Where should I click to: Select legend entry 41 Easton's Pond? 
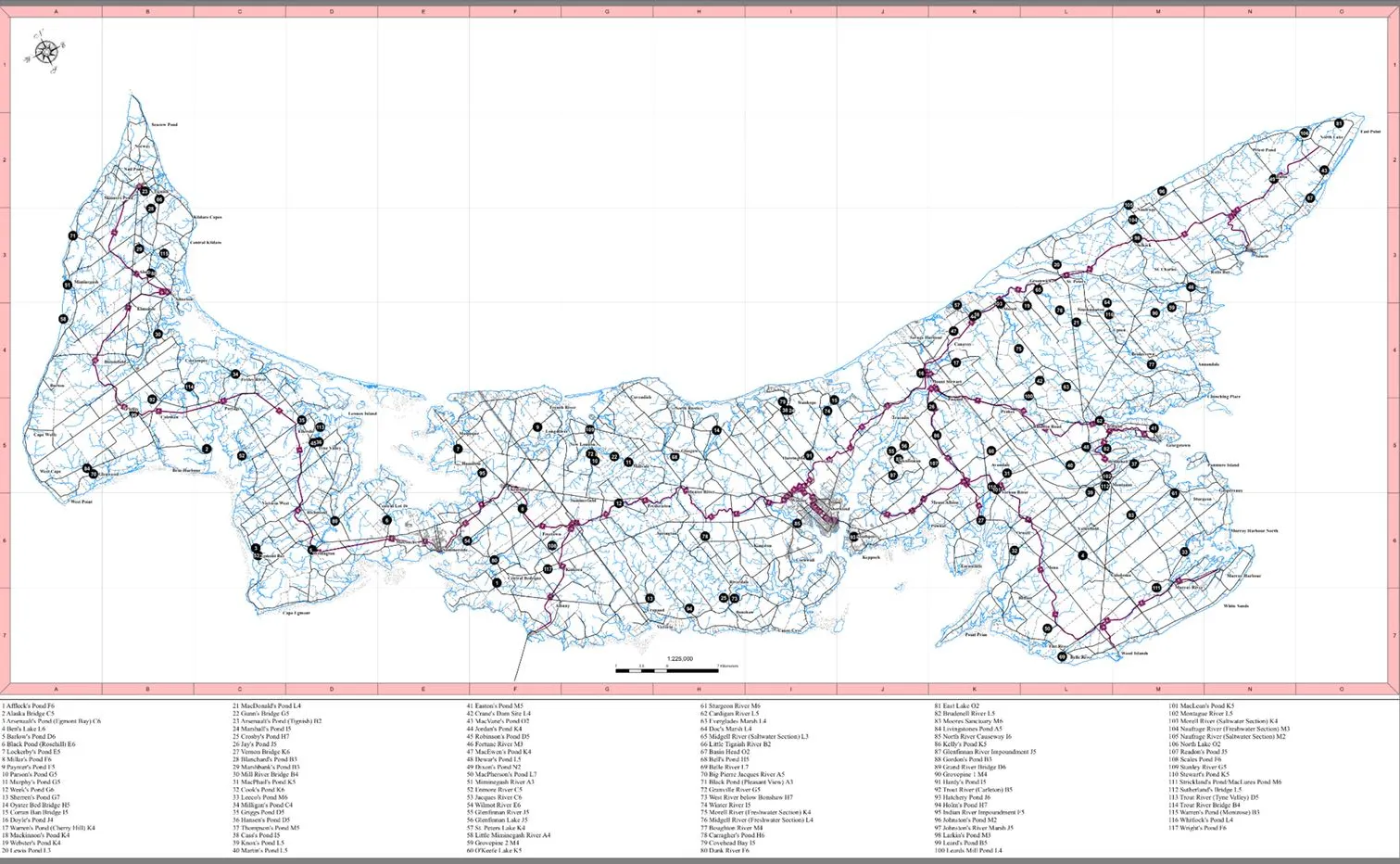[495, 706]
